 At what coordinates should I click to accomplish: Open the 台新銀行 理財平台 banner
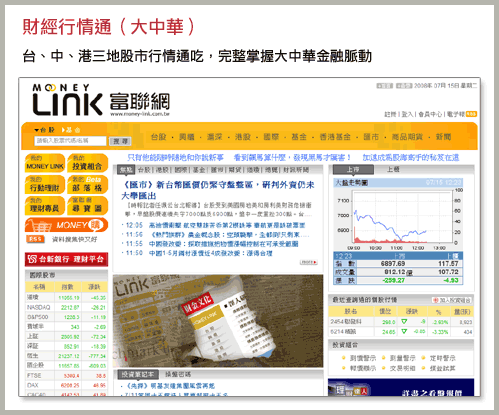(66, 259)
